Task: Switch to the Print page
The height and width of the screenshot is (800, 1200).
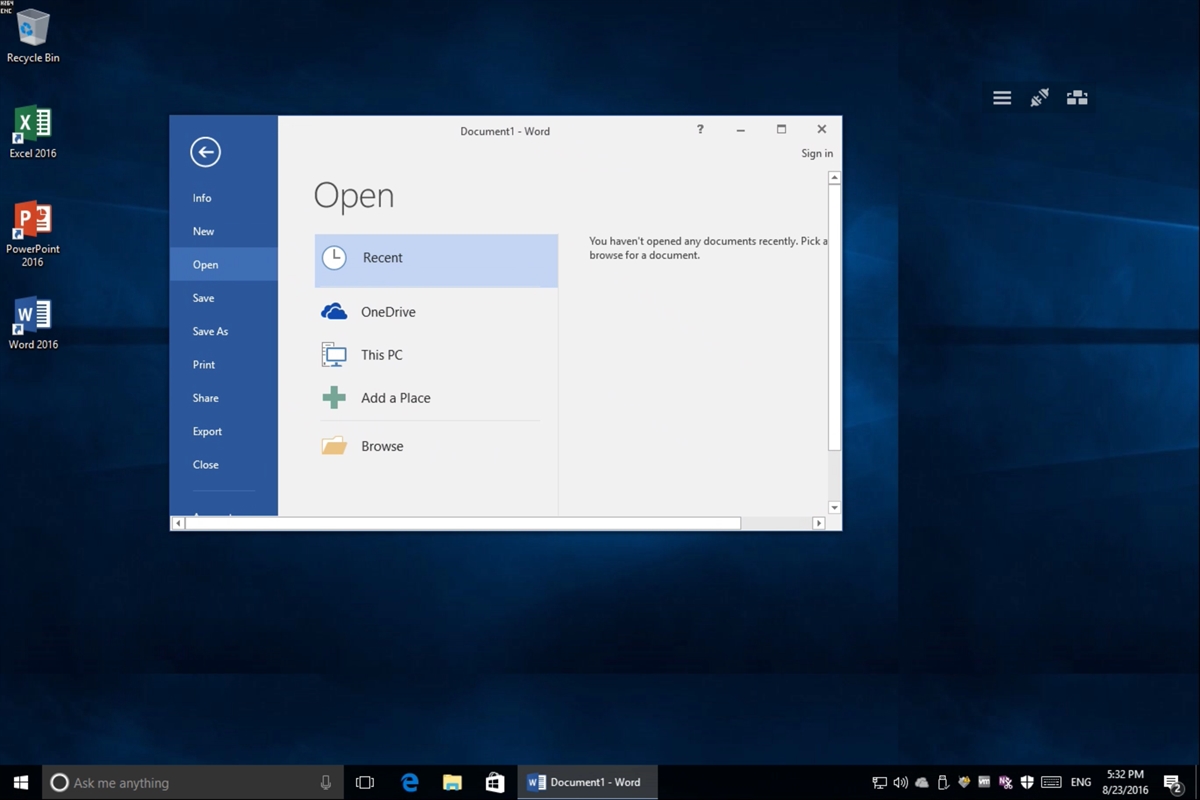Action: coord(204,365)
